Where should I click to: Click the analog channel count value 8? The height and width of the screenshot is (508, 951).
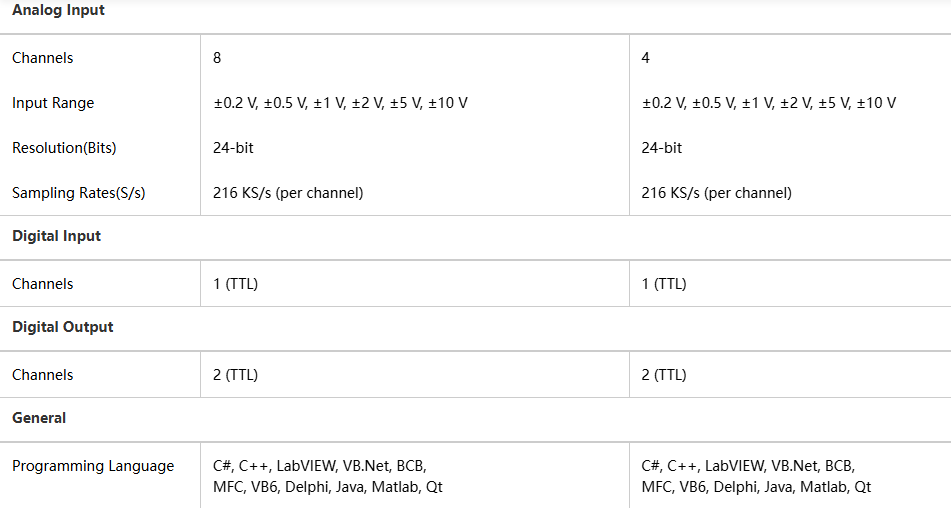coord(217,58)
